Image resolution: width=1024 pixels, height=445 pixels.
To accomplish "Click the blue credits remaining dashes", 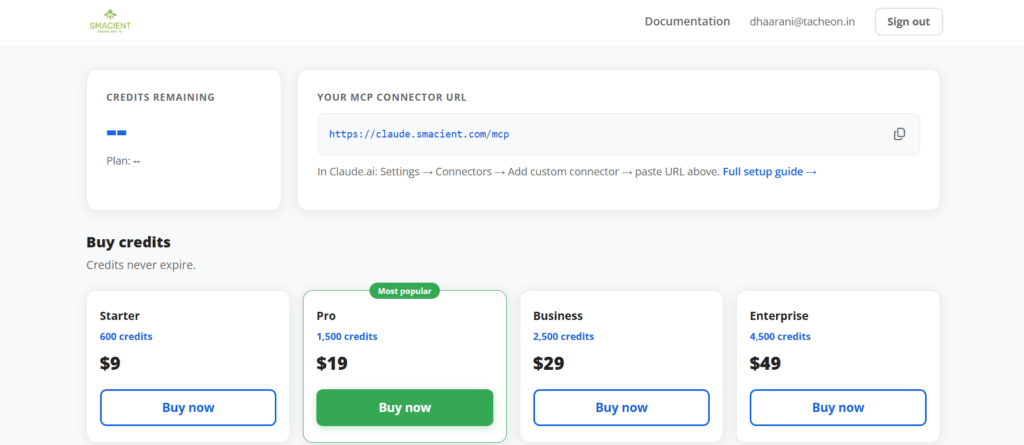I will (x=117, y=132).
